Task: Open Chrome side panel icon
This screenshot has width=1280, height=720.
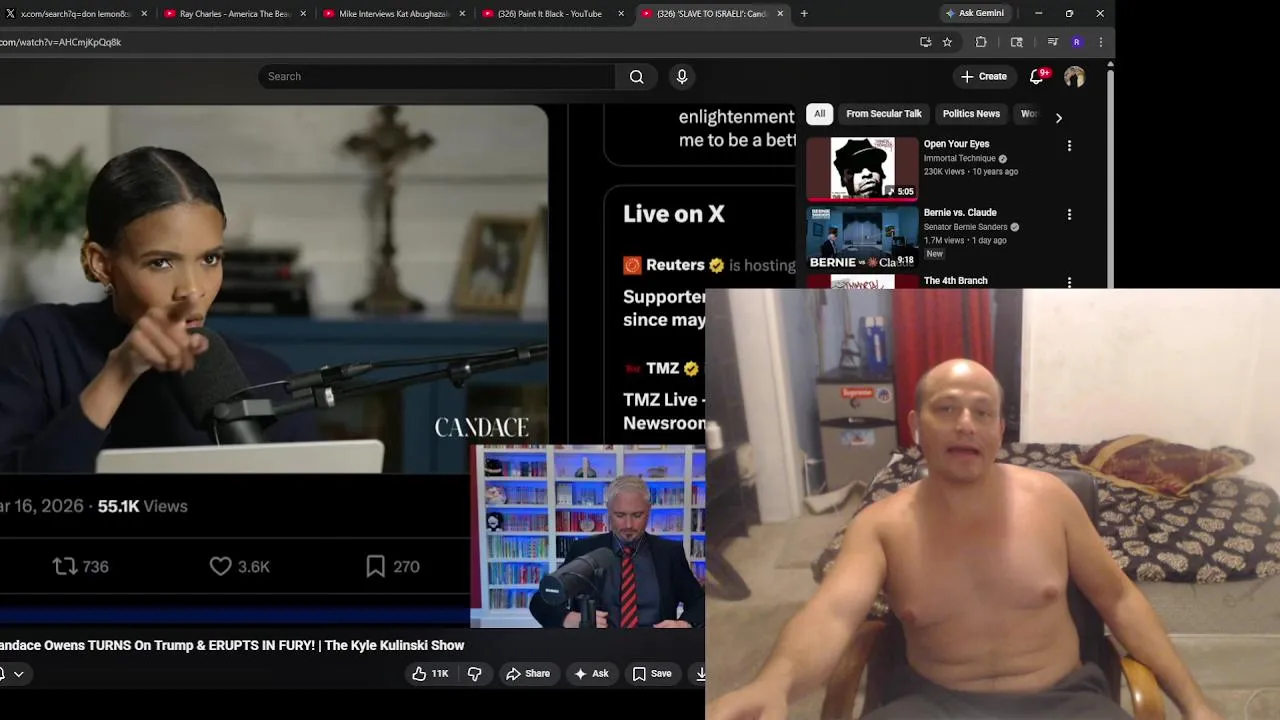Action: [1017, 42]
